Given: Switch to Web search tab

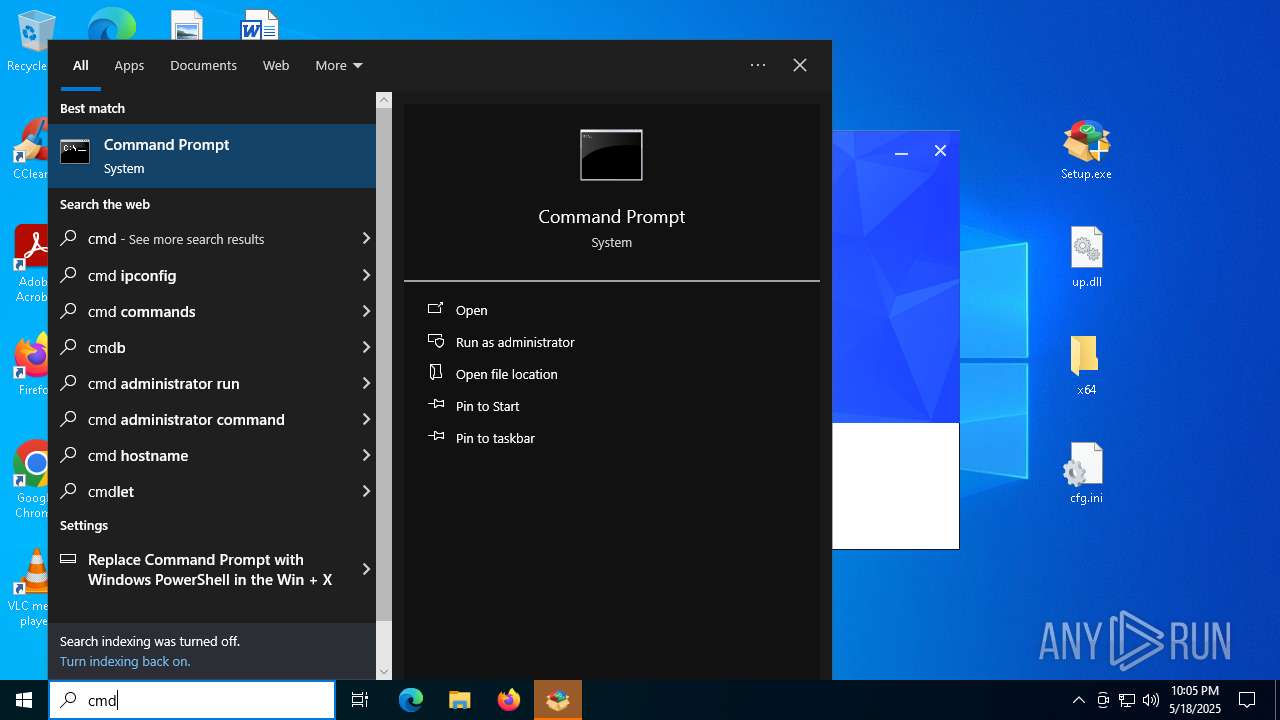Looking at the screenshot, I should [x=276, y=65].
